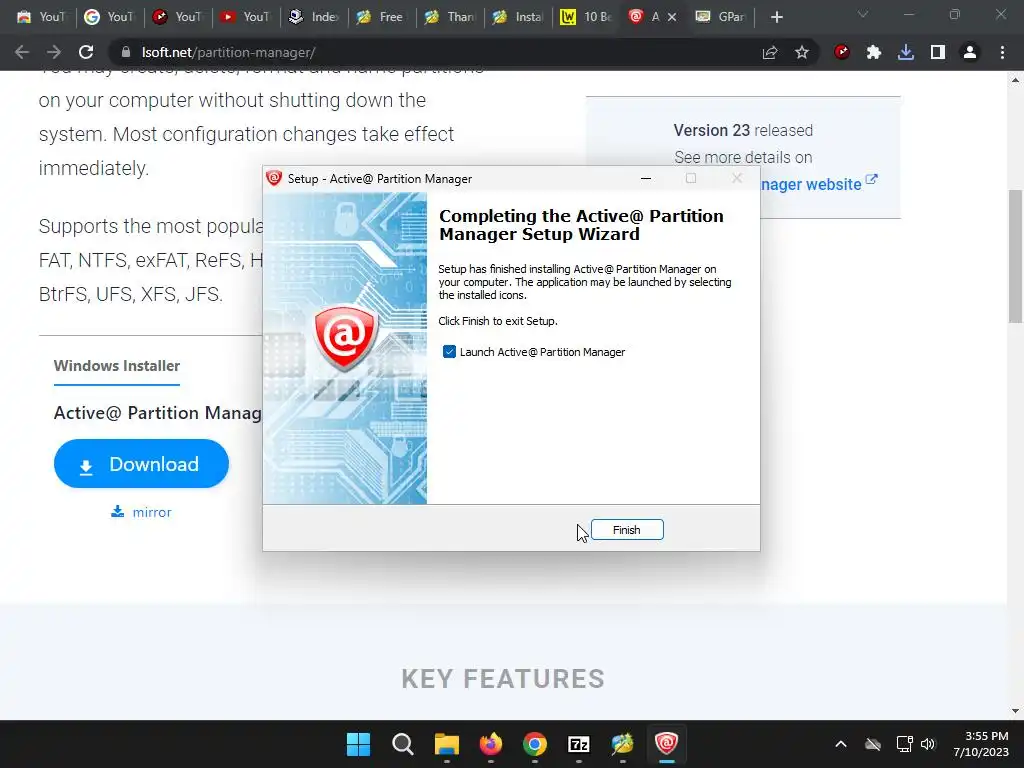Open Chrome three-dot menu
1024x768 pixels.
pyautogui.click(x=1002, y=52)
